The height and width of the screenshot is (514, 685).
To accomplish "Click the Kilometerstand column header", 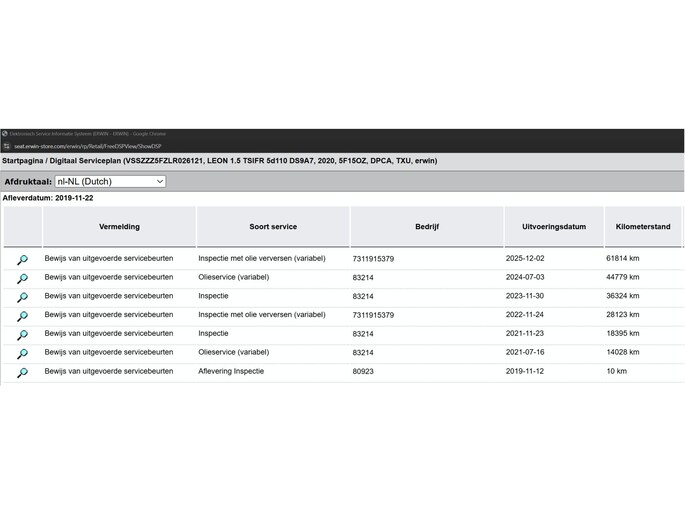I will pyautogui.click(x=642, y=227).
